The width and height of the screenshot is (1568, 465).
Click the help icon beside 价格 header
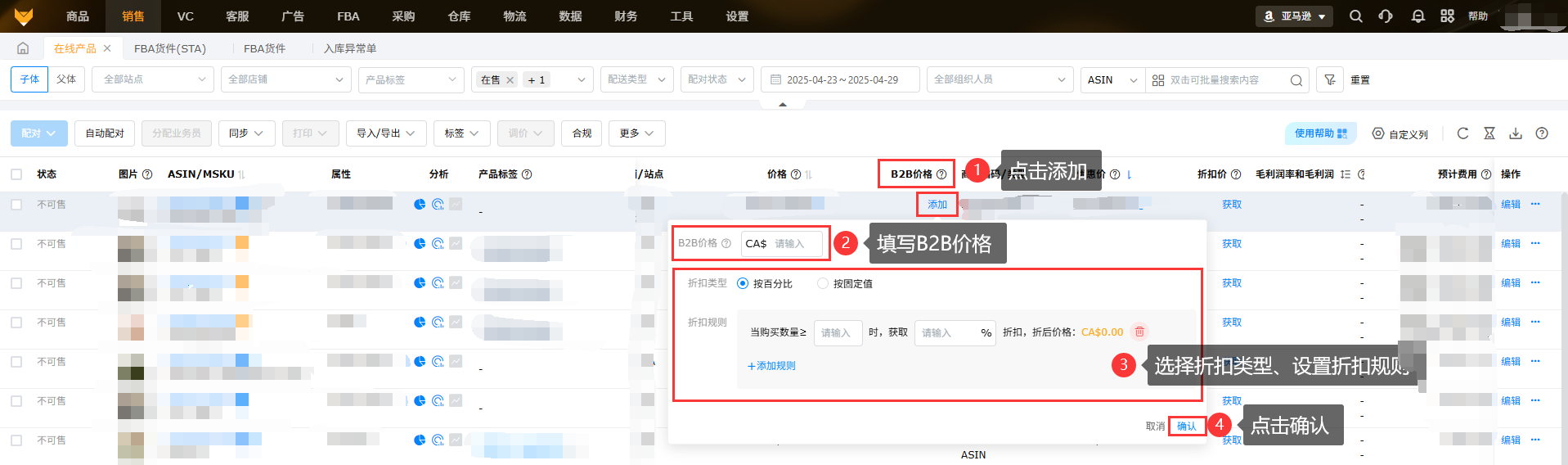coord(796,174)
